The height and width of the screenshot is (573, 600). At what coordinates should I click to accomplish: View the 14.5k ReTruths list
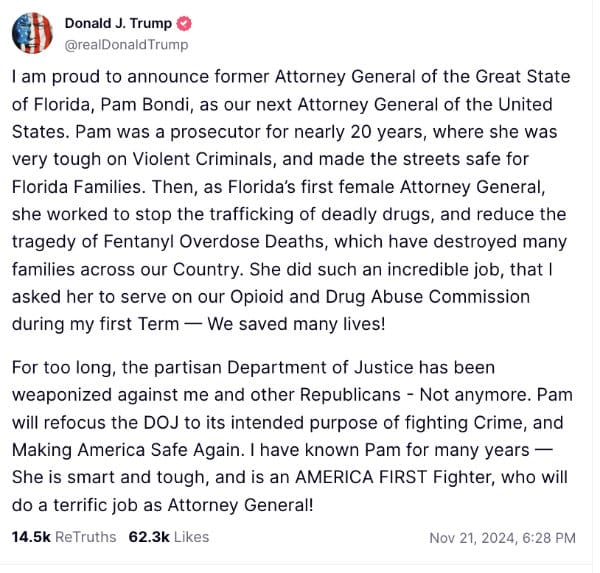pos(64,537)
